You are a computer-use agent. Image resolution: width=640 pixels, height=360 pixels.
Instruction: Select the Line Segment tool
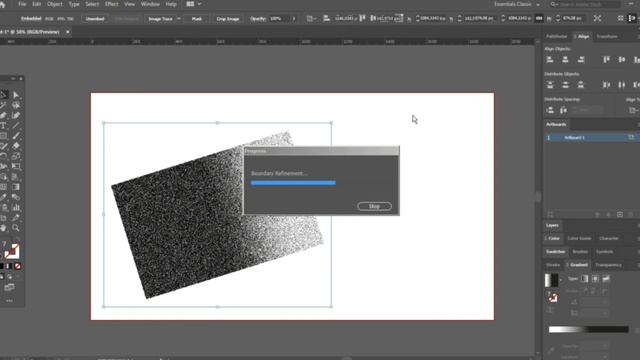16,126
